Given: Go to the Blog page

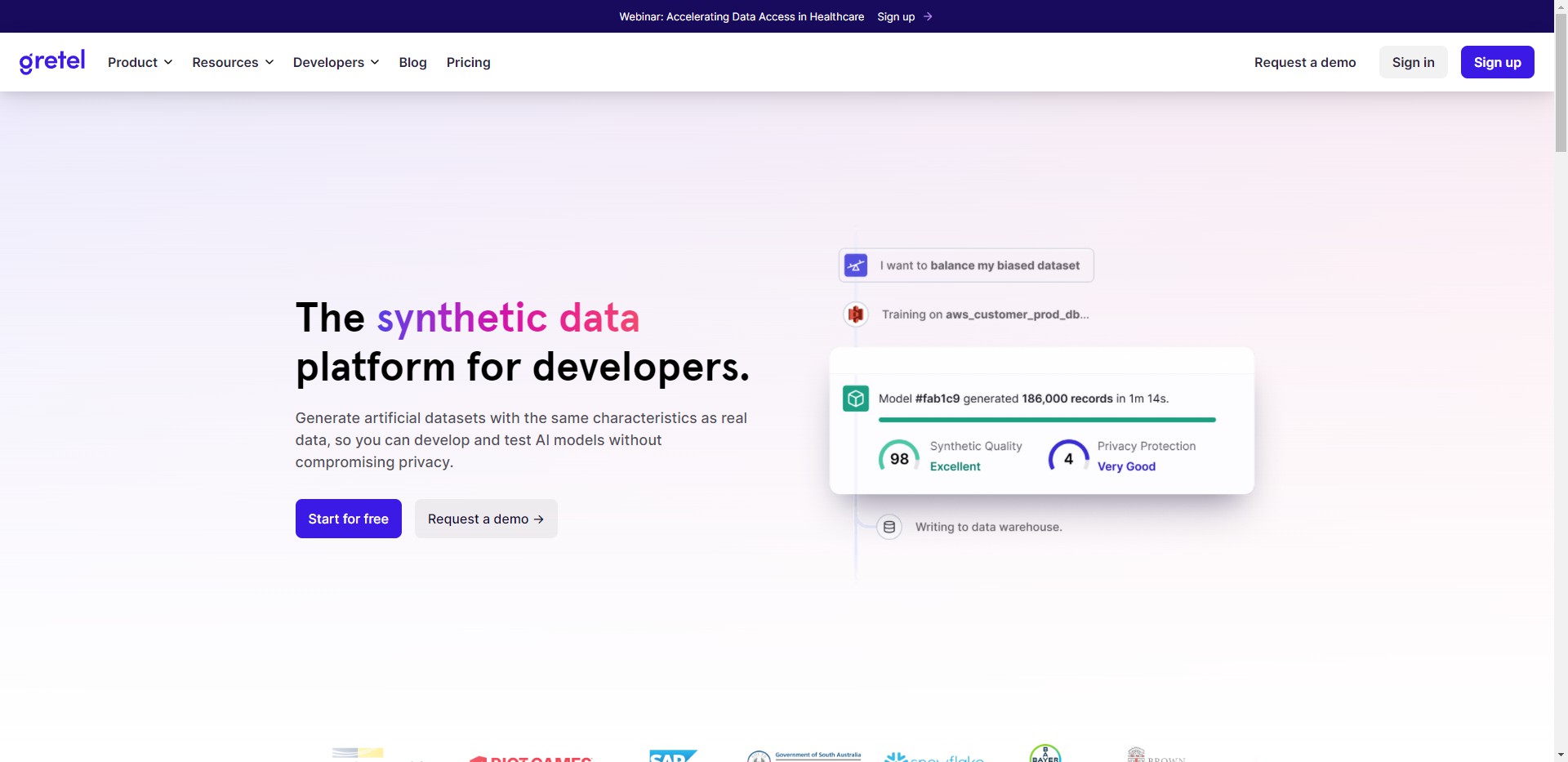Looking at the screenshot, I should pos(412,62).
